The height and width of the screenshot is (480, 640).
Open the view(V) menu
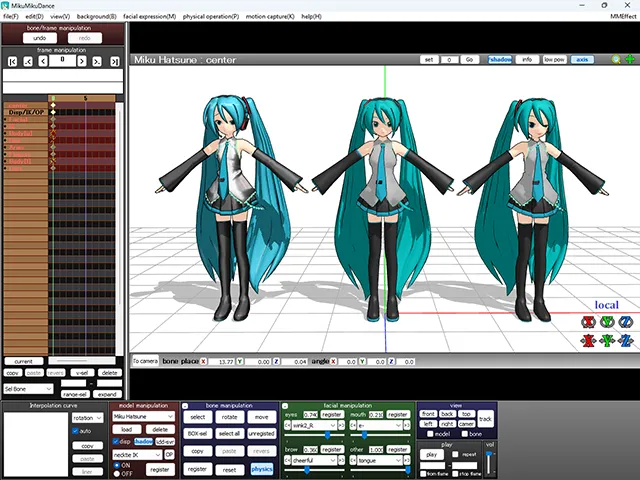tap(60, 16)
